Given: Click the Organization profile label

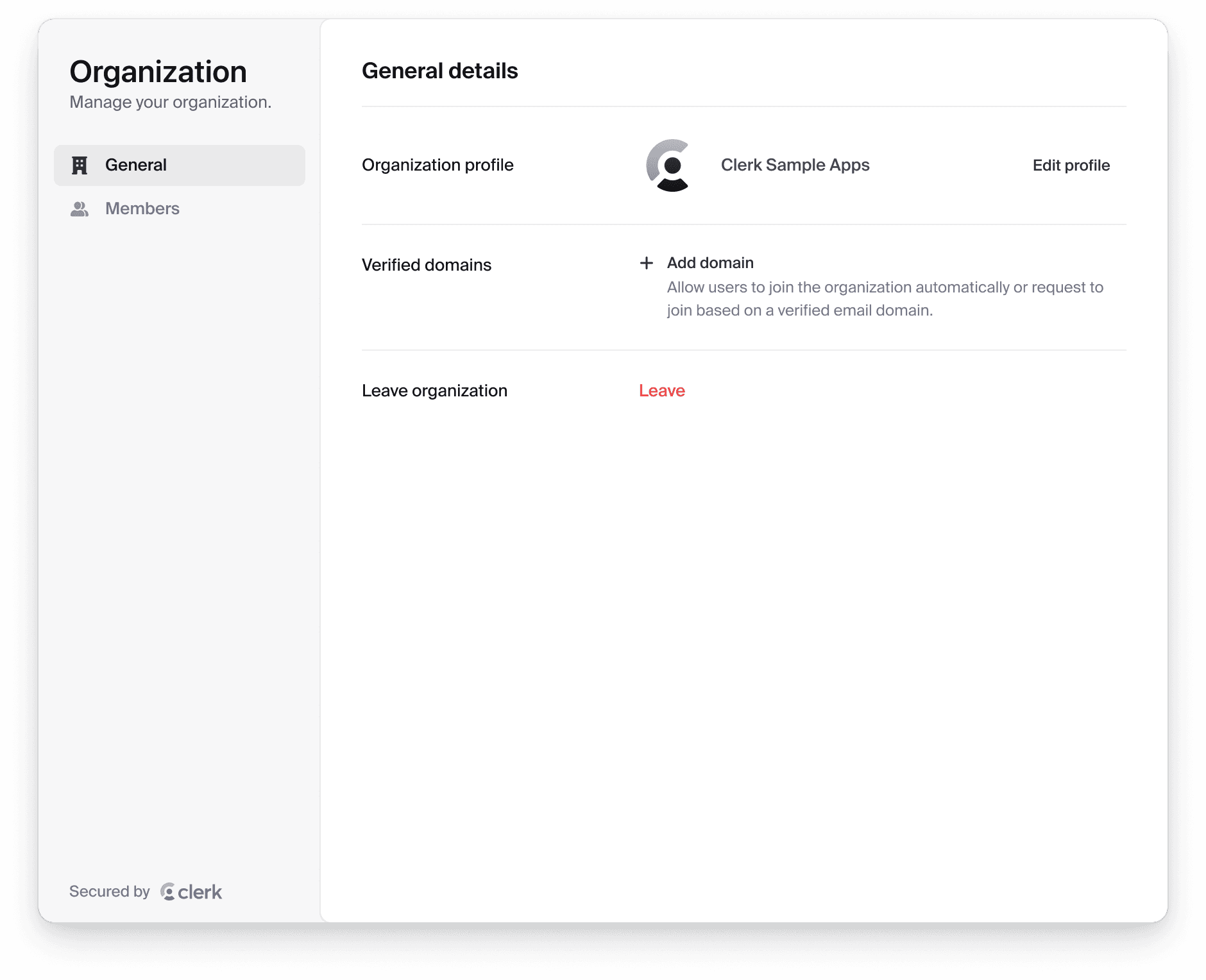Looking at the screenshot, I should click(437, 165).
